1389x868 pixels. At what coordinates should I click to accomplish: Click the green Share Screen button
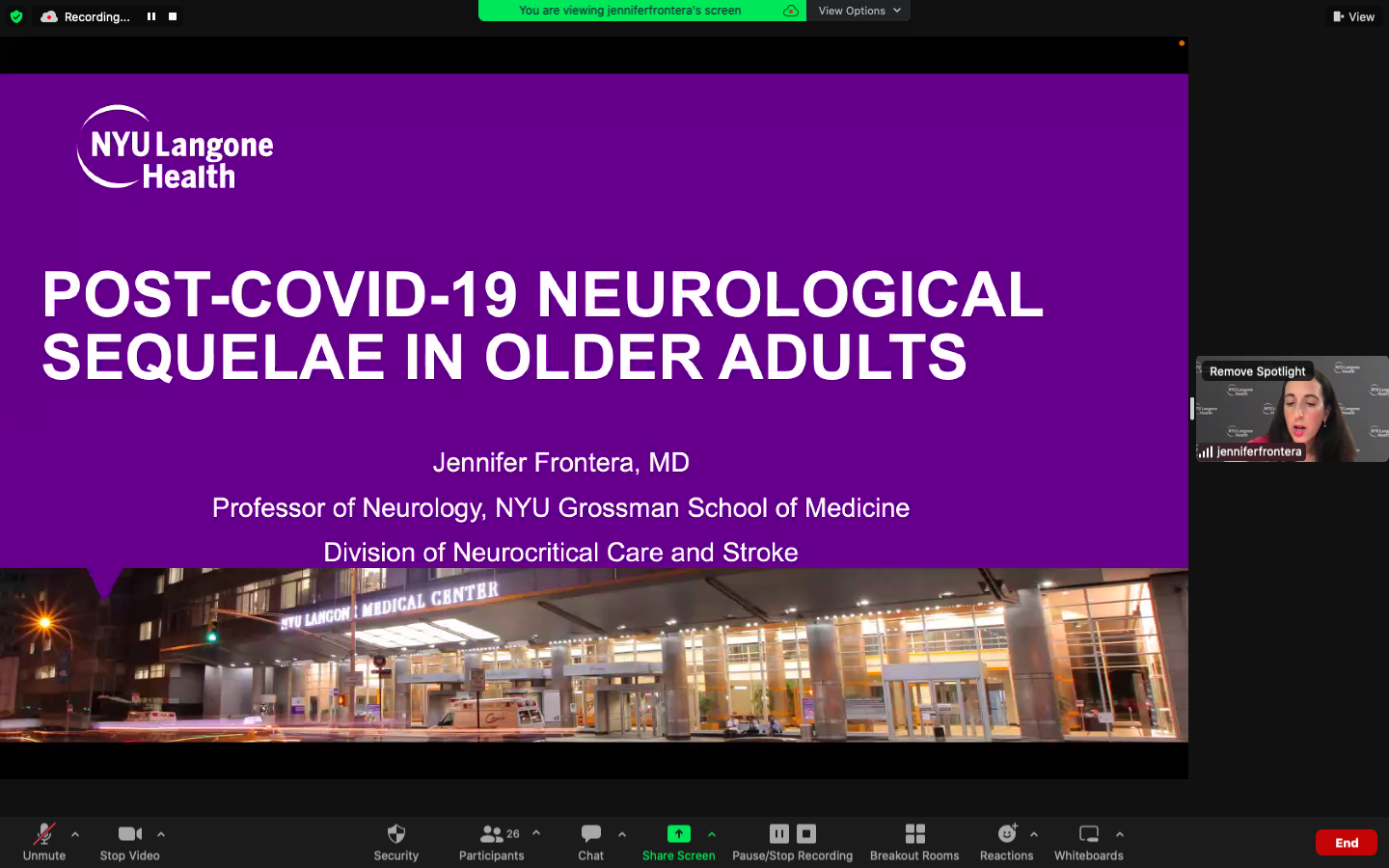pyautogui.click(x=679, y=842)
